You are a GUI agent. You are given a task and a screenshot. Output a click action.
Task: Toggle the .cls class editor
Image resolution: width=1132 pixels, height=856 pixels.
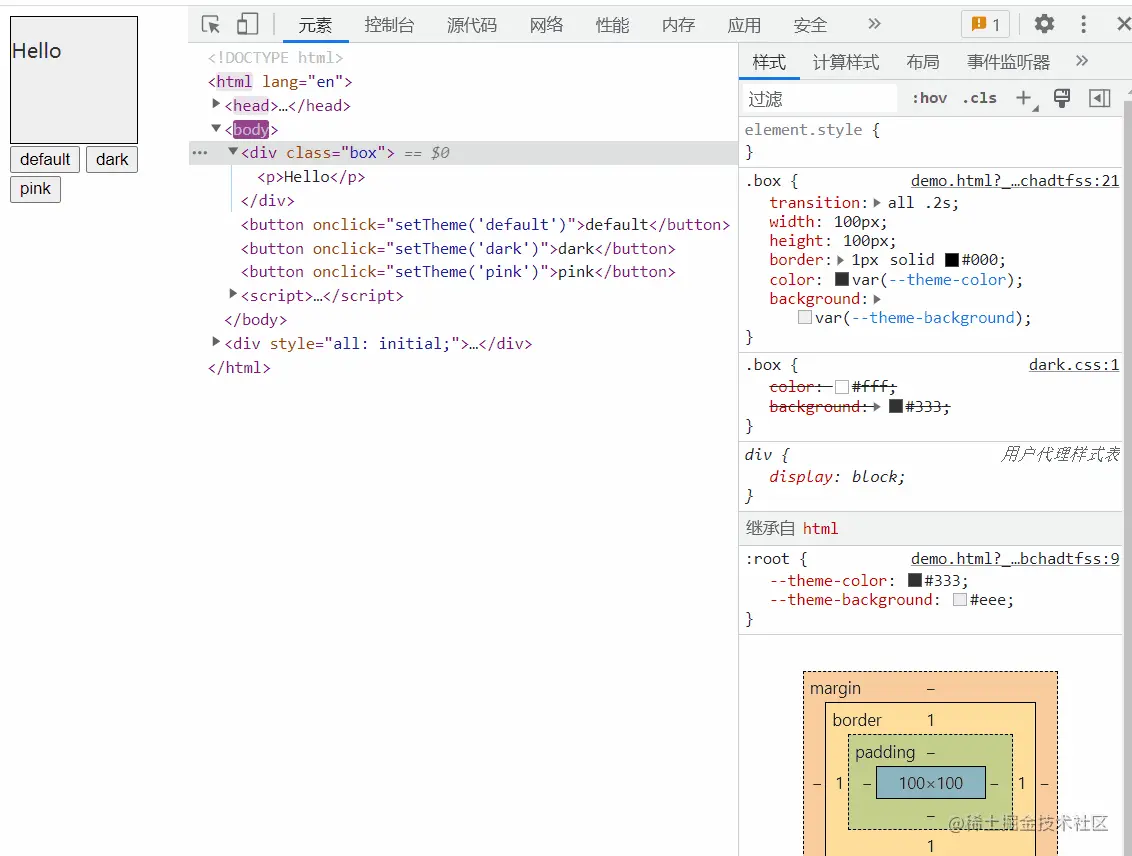click(x=979, y=98)
